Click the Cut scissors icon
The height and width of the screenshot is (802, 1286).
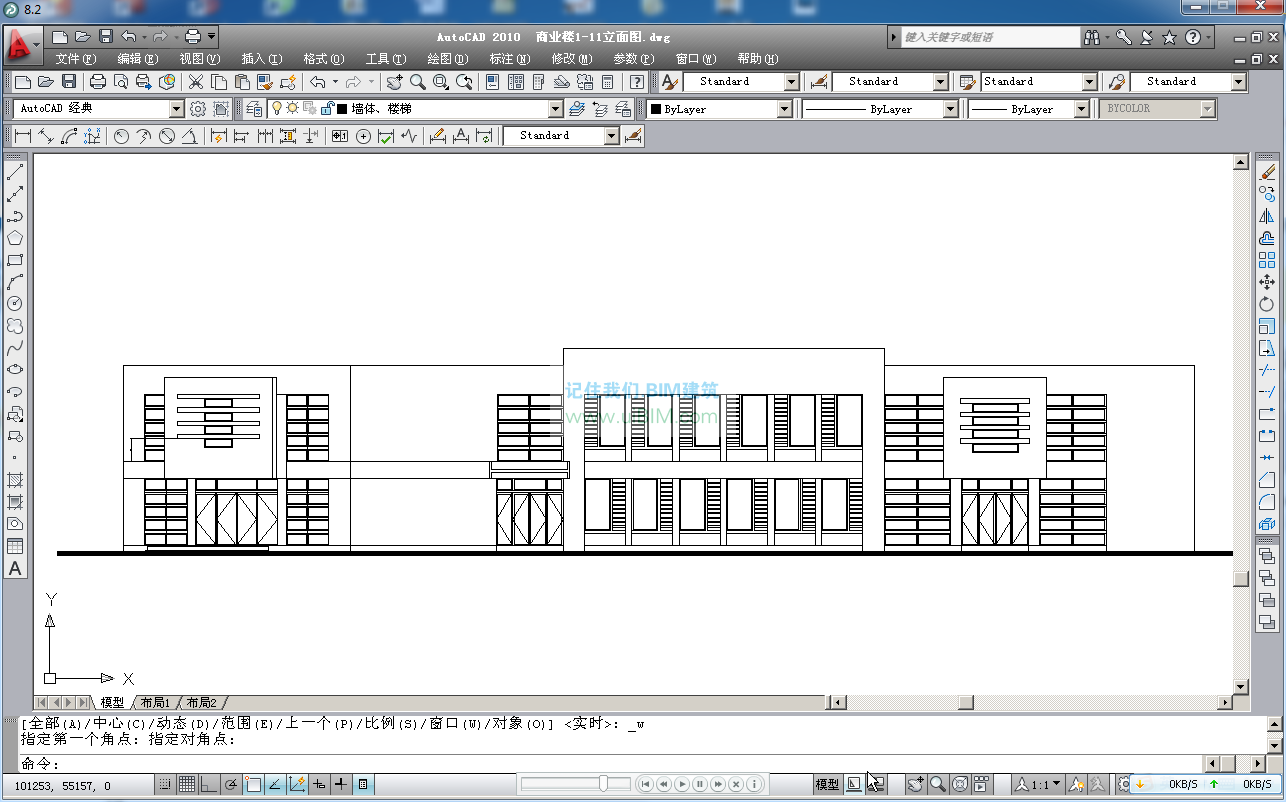(196, 82)
